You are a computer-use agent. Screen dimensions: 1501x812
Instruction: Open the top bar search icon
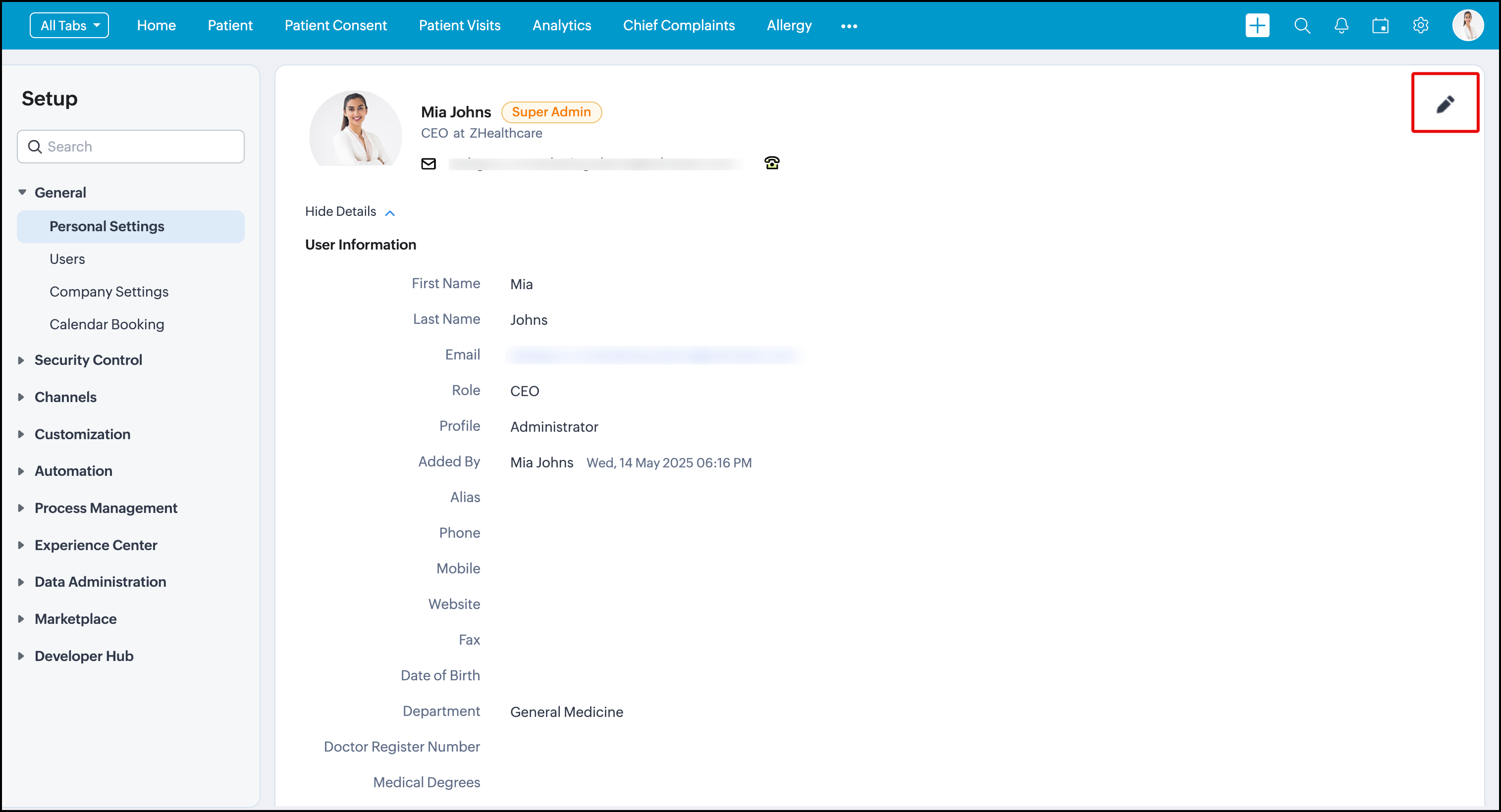tap(1302, 26)
